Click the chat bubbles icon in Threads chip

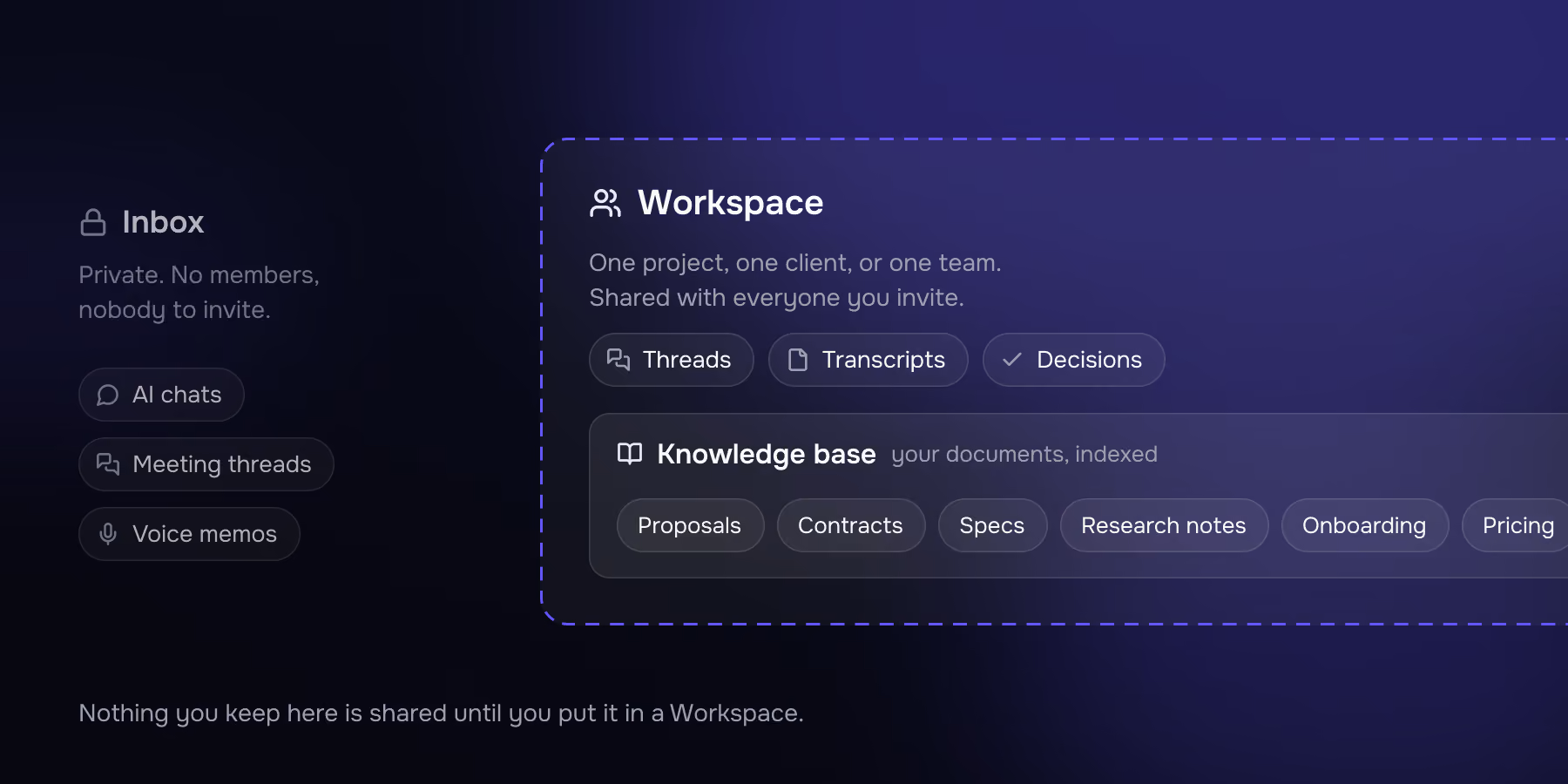point(618,360)
